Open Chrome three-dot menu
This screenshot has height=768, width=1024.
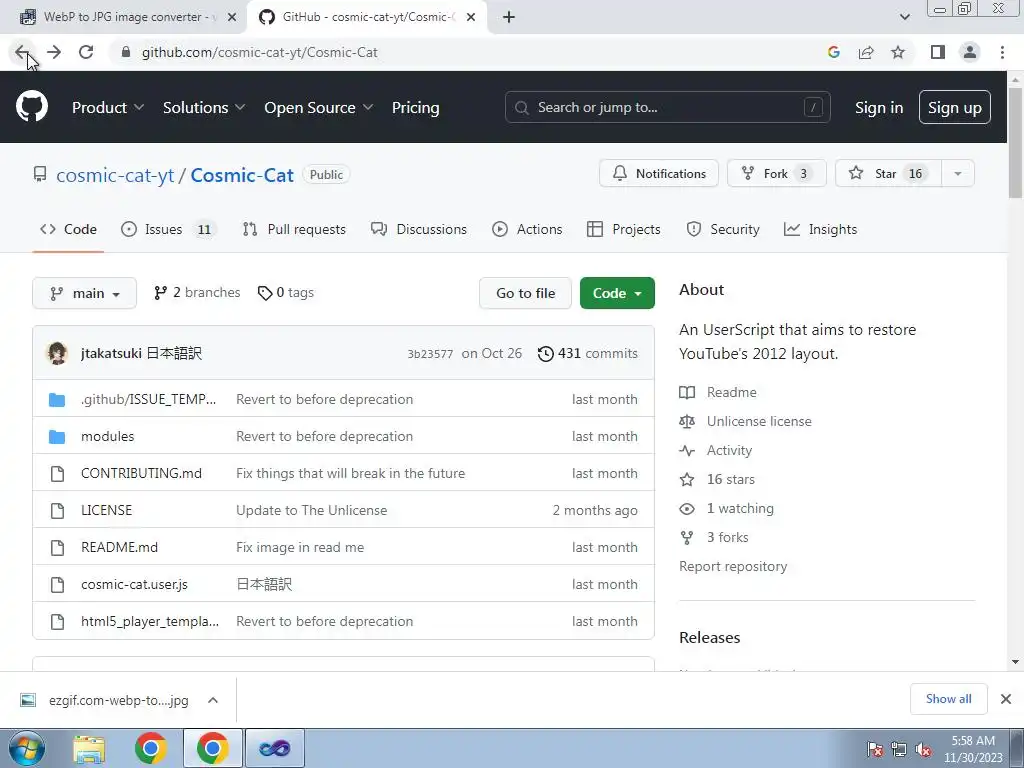1002,52
